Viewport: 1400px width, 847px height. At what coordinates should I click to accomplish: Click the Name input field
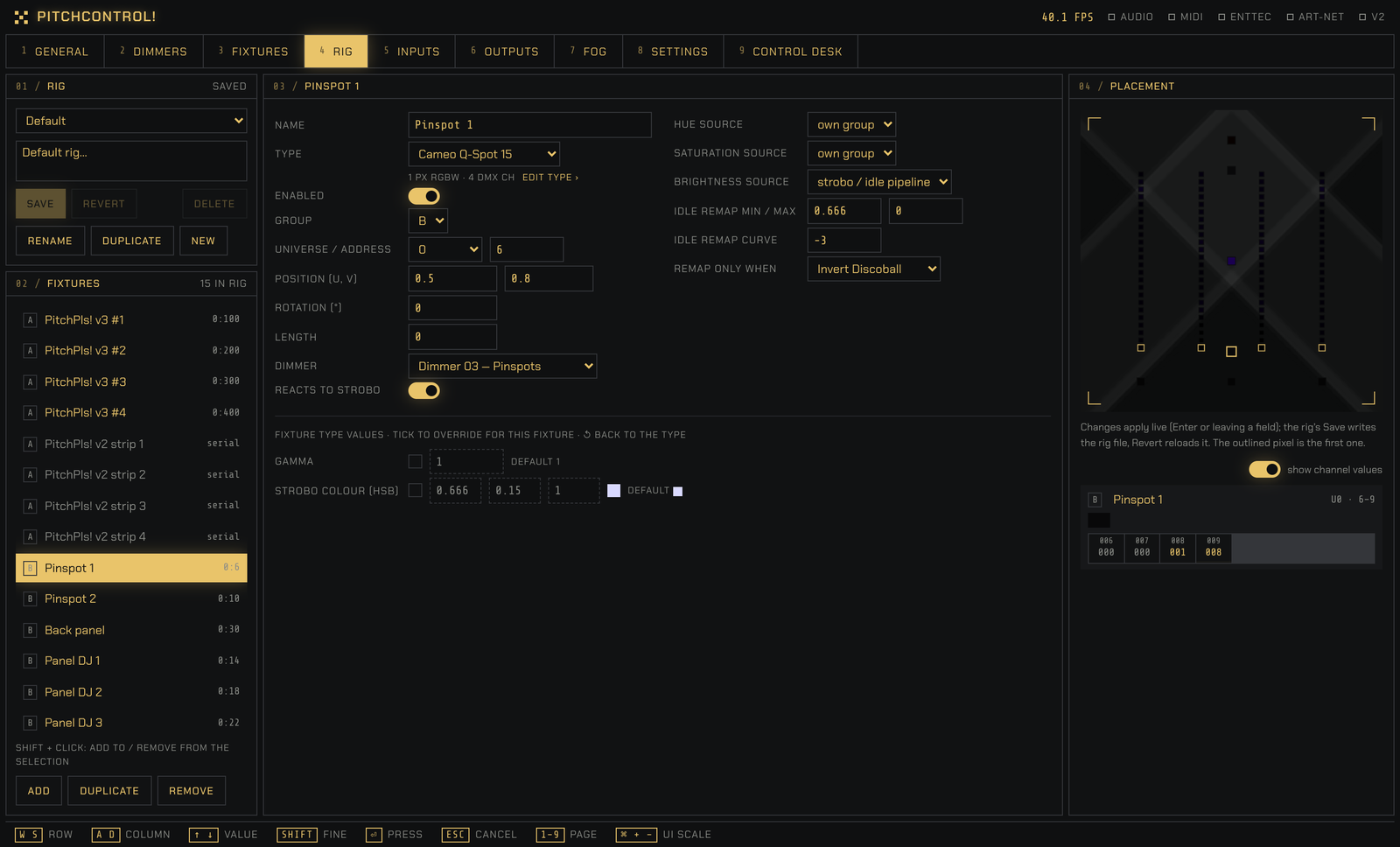click(x=530, y=125)
